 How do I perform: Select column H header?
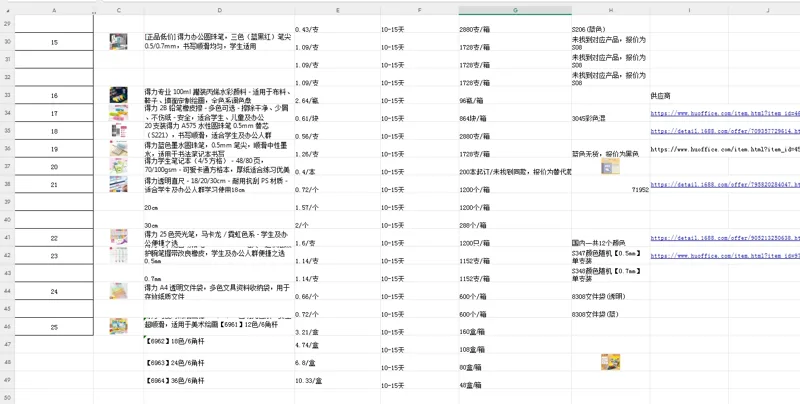pos(611,11)
